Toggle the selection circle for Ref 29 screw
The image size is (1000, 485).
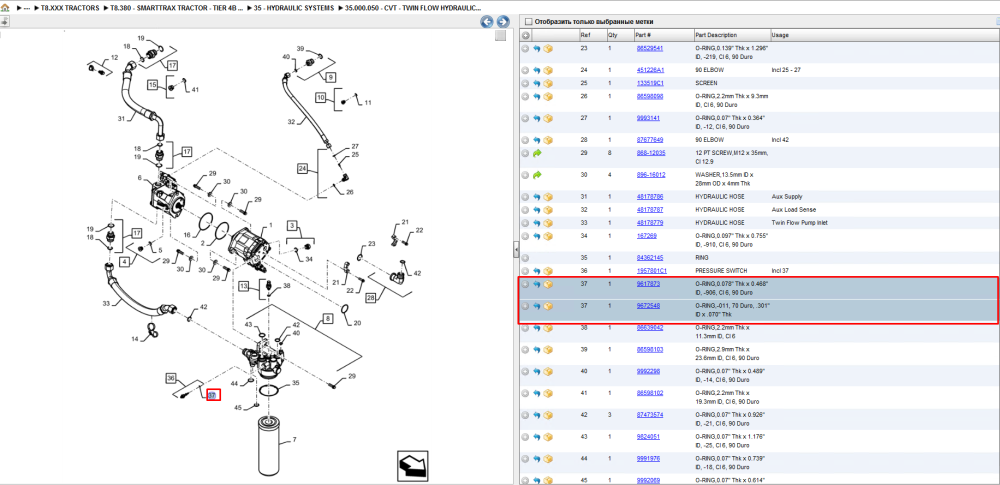pos(526,153)
